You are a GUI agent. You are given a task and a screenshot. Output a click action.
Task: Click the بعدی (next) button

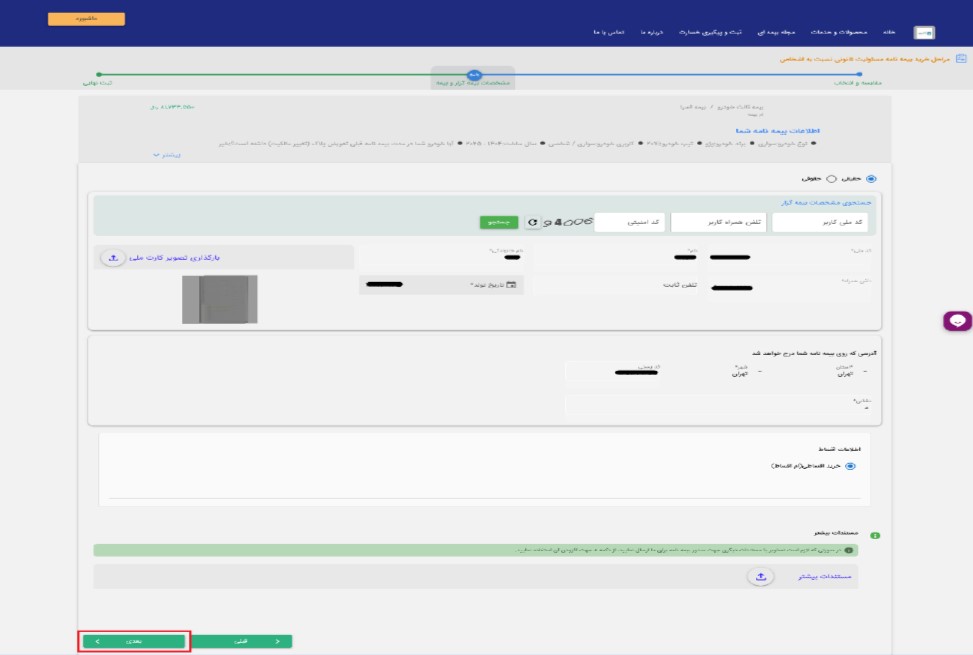point(134,641)
